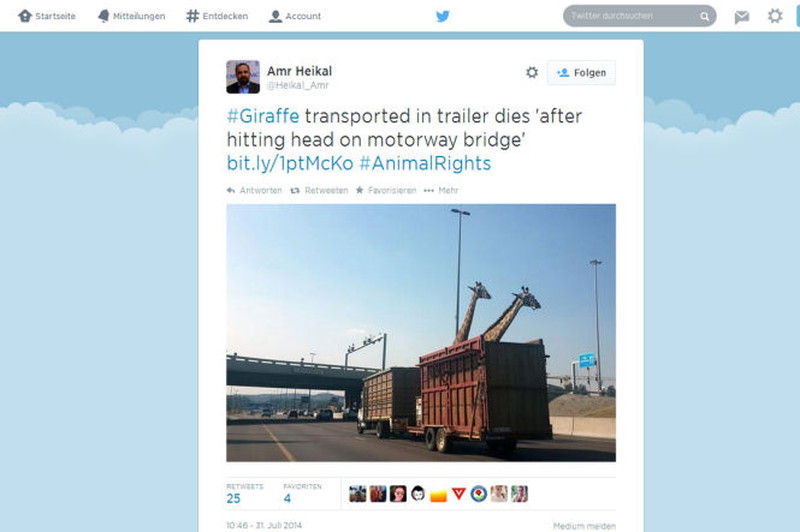The height and width of the screenshot is (532, 800).
Task: Open direct messages envelope icon
Action: click(x=741, y=17)
